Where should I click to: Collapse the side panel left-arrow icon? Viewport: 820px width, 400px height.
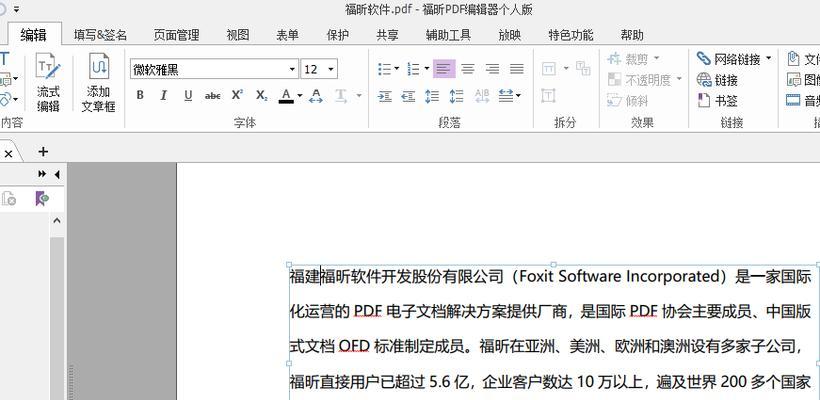coord(56,174)
